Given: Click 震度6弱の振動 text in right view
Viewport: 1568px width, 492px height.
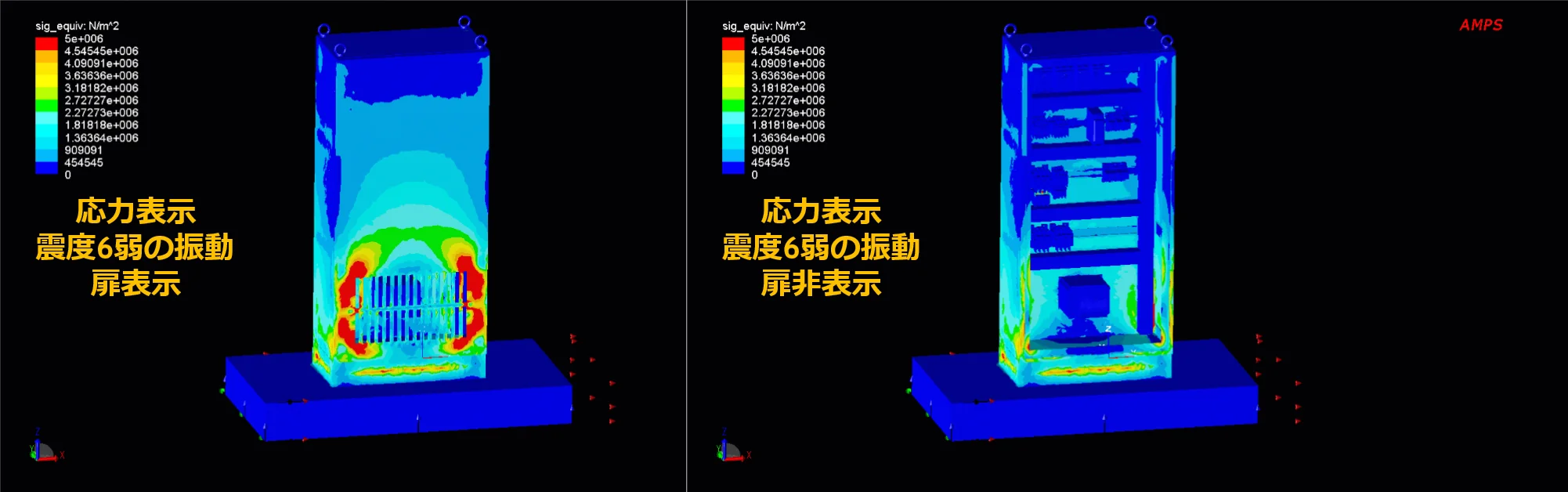Looking at the screenshot, I should (821, 247).
